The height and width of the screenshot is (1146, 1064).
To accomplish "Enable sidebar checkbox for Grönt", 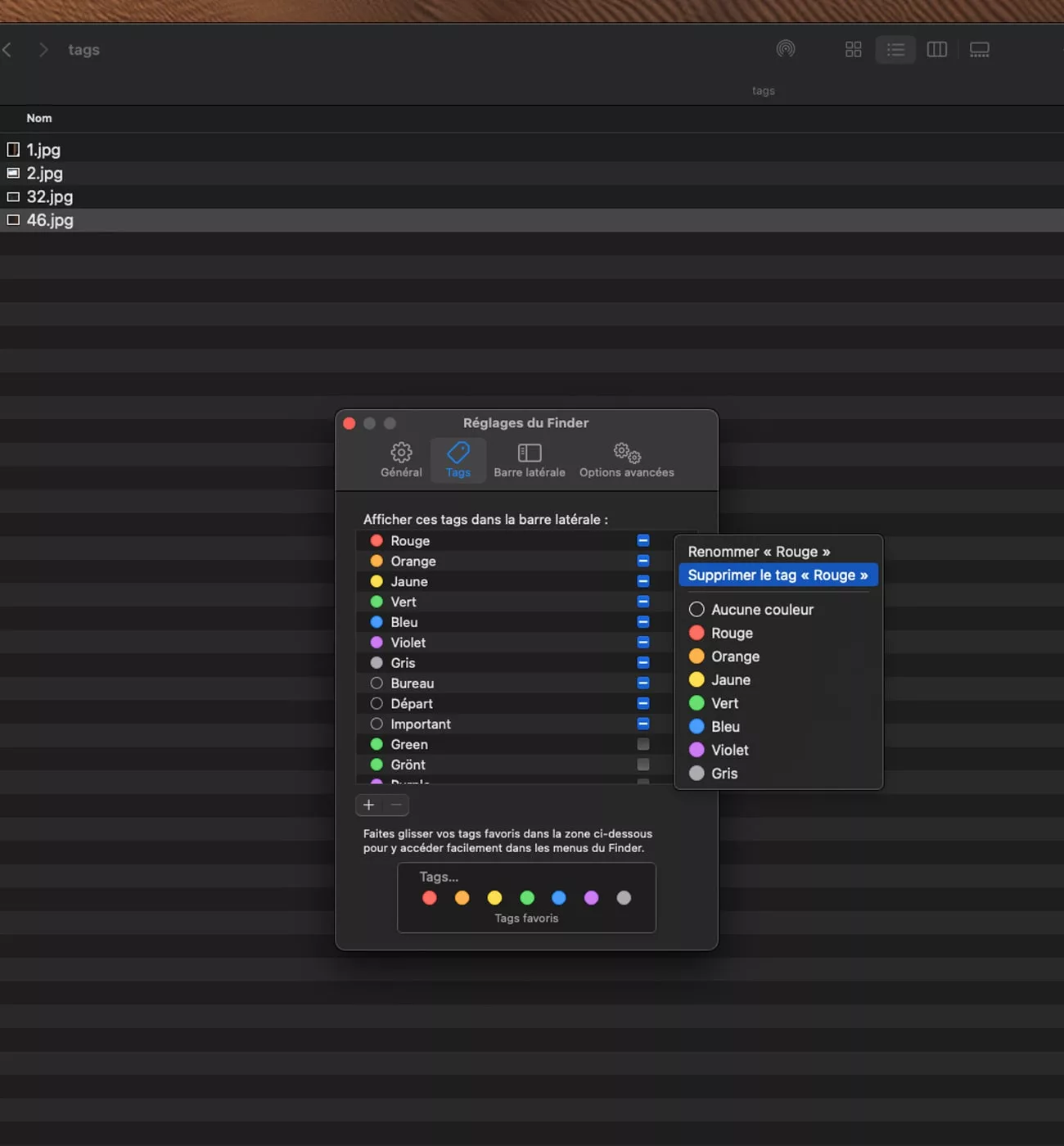I will [x=643, y=765].
